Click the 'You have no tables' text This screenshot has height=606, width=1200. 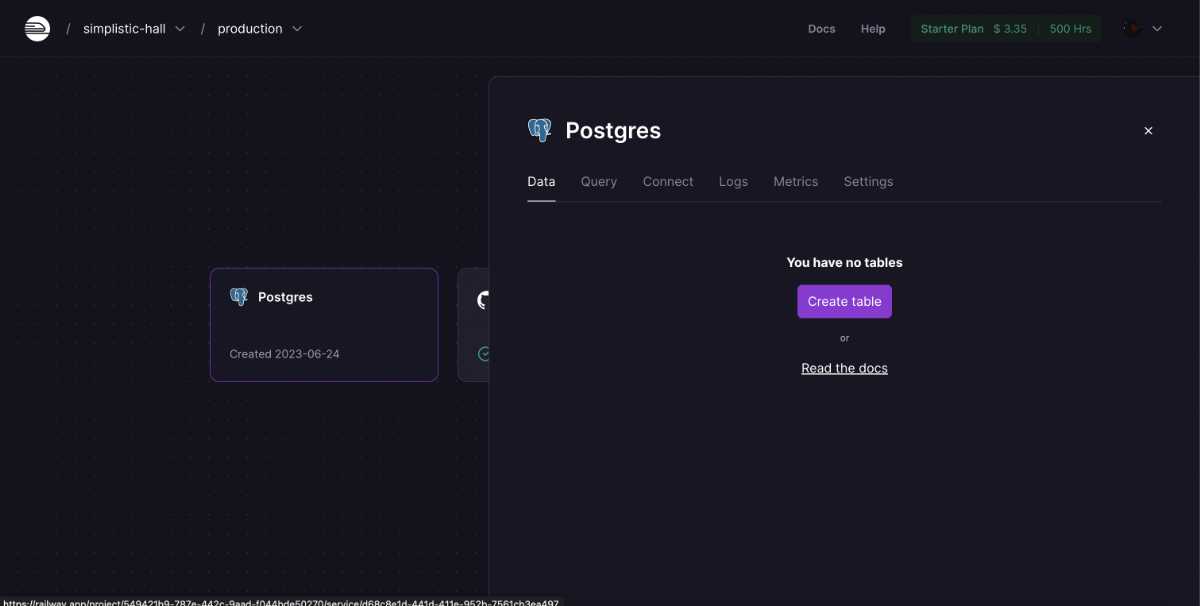(x=844, y=262)
